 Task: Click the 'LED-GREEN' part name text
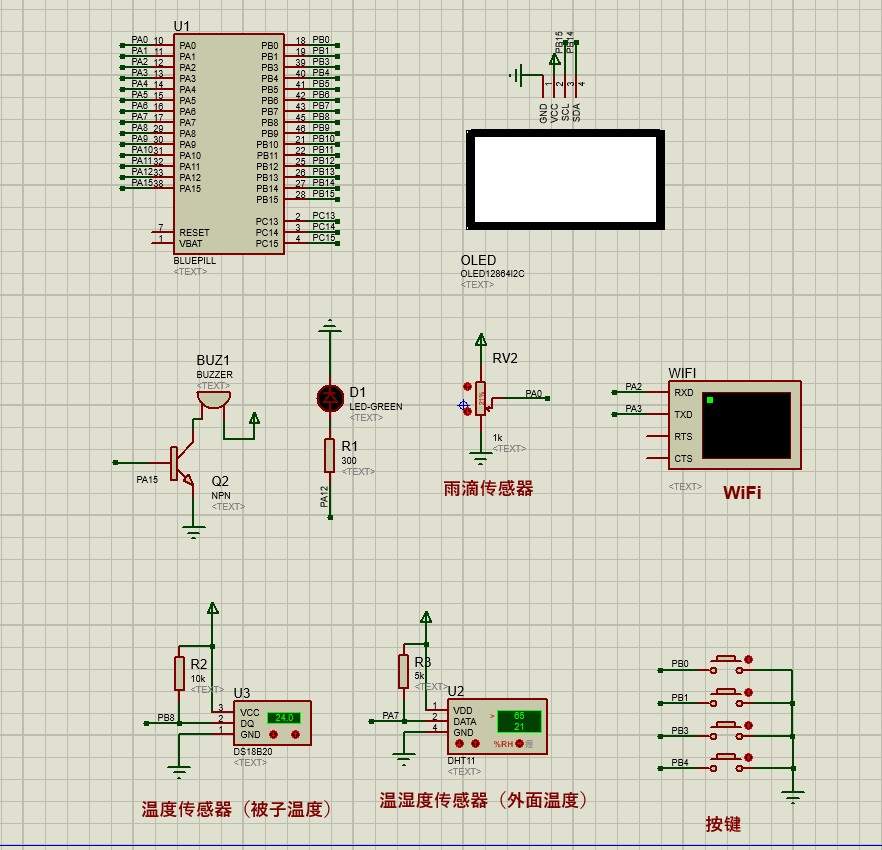coord(376,406)
